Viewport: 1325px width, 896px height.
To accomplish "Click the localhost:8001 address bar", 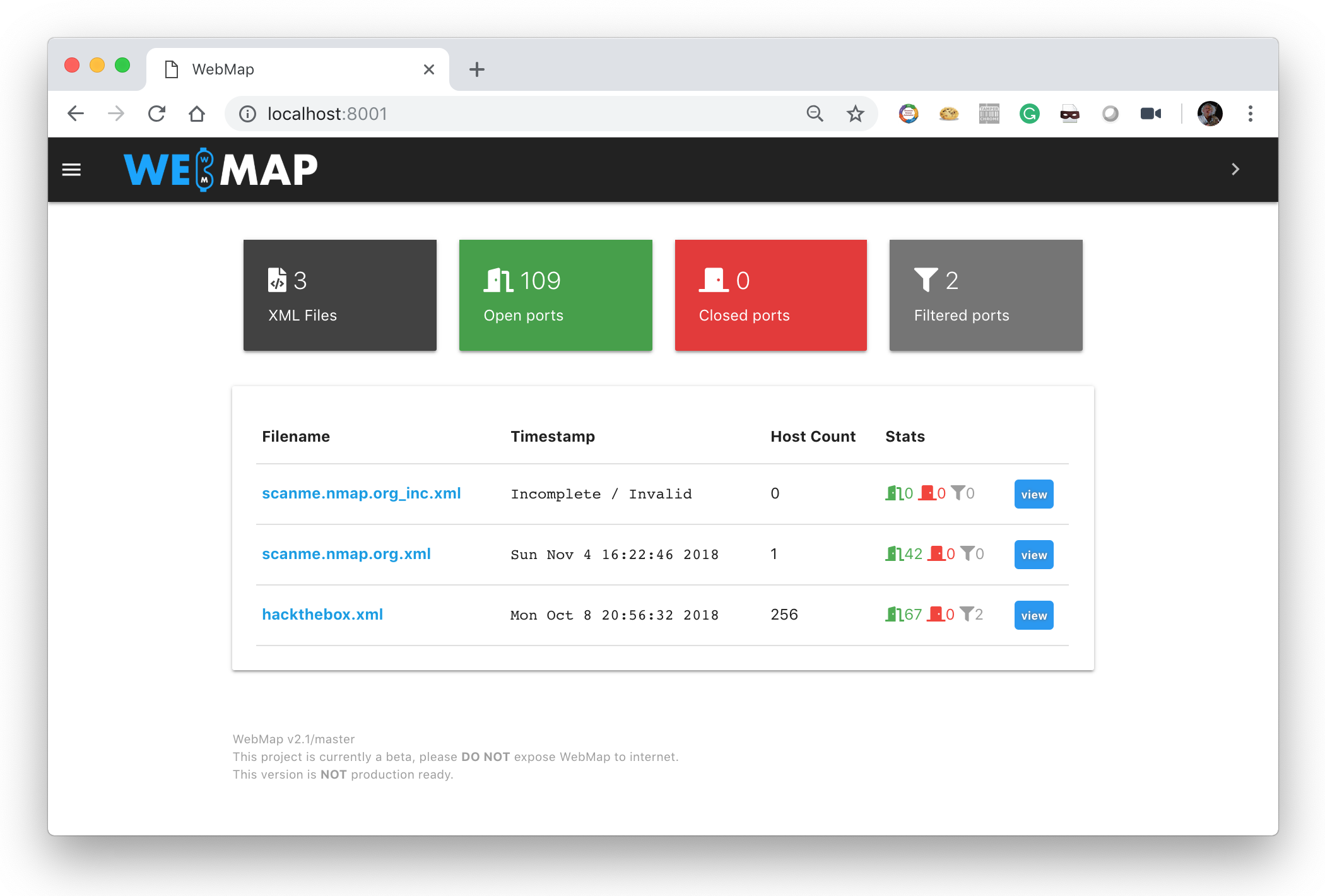I will pyautogui.click(x=505, y=114).
